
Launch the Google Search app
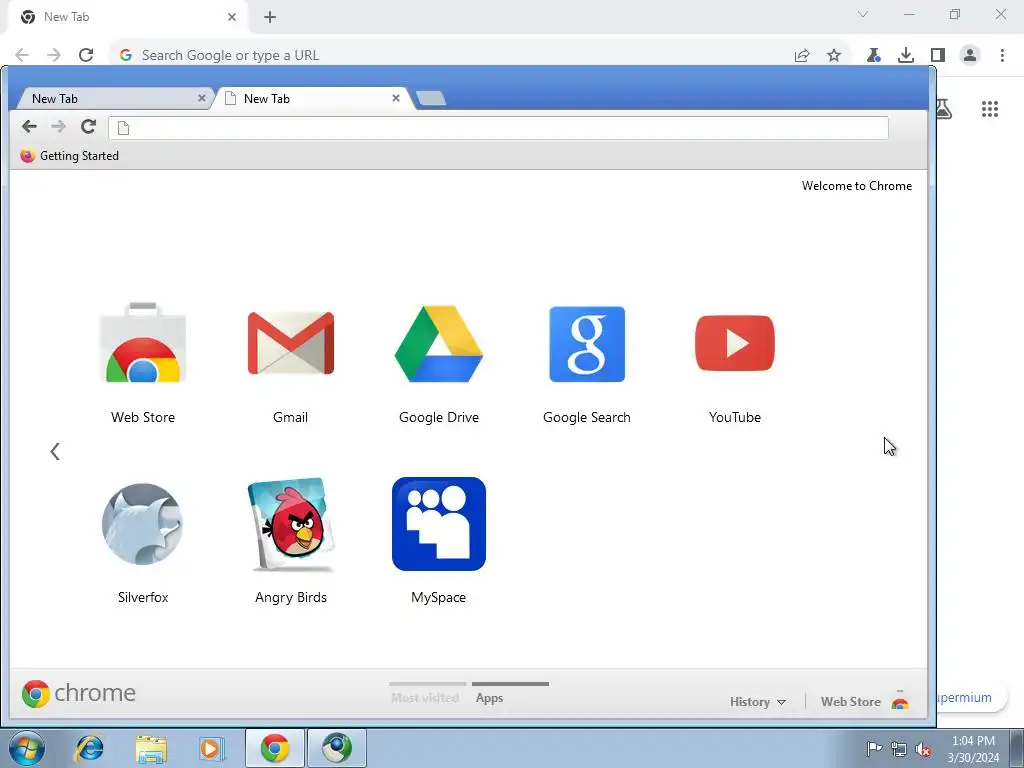(587, 344)
